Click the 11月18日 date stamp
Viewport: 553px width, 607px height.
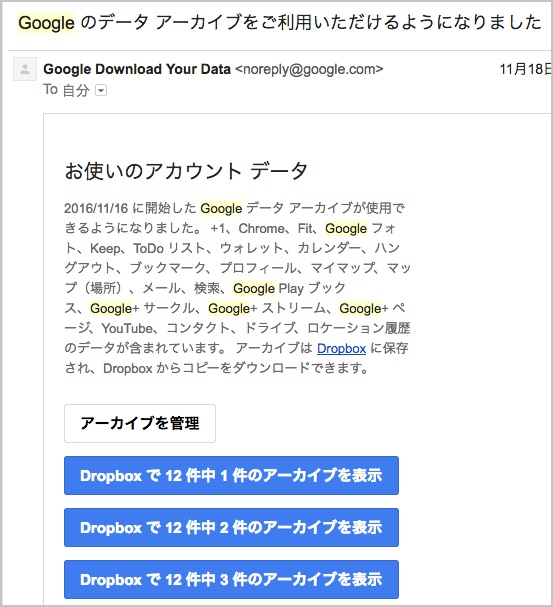[x=525, y=69]
